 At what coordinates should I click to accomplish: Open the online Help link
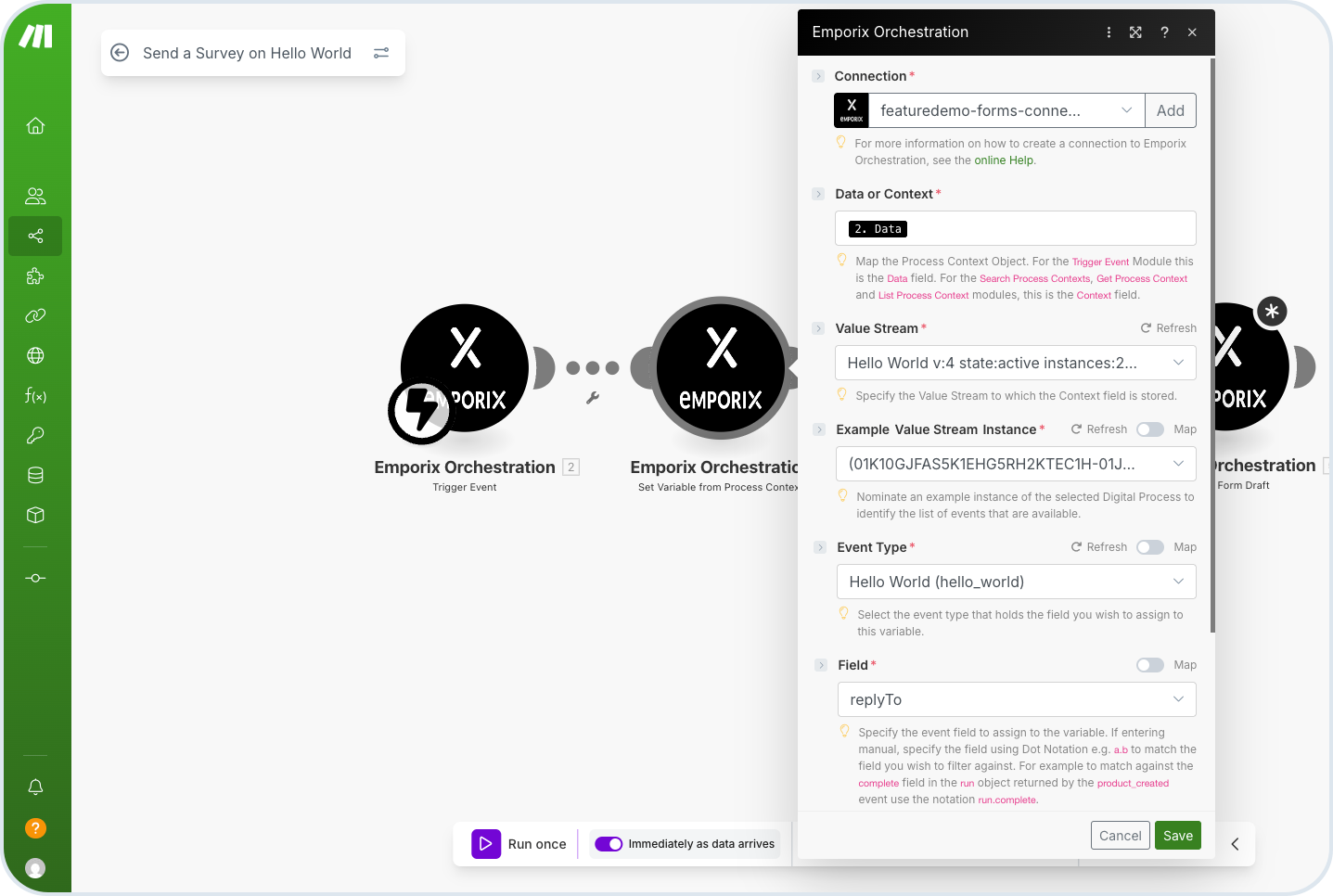(1003, 160)
